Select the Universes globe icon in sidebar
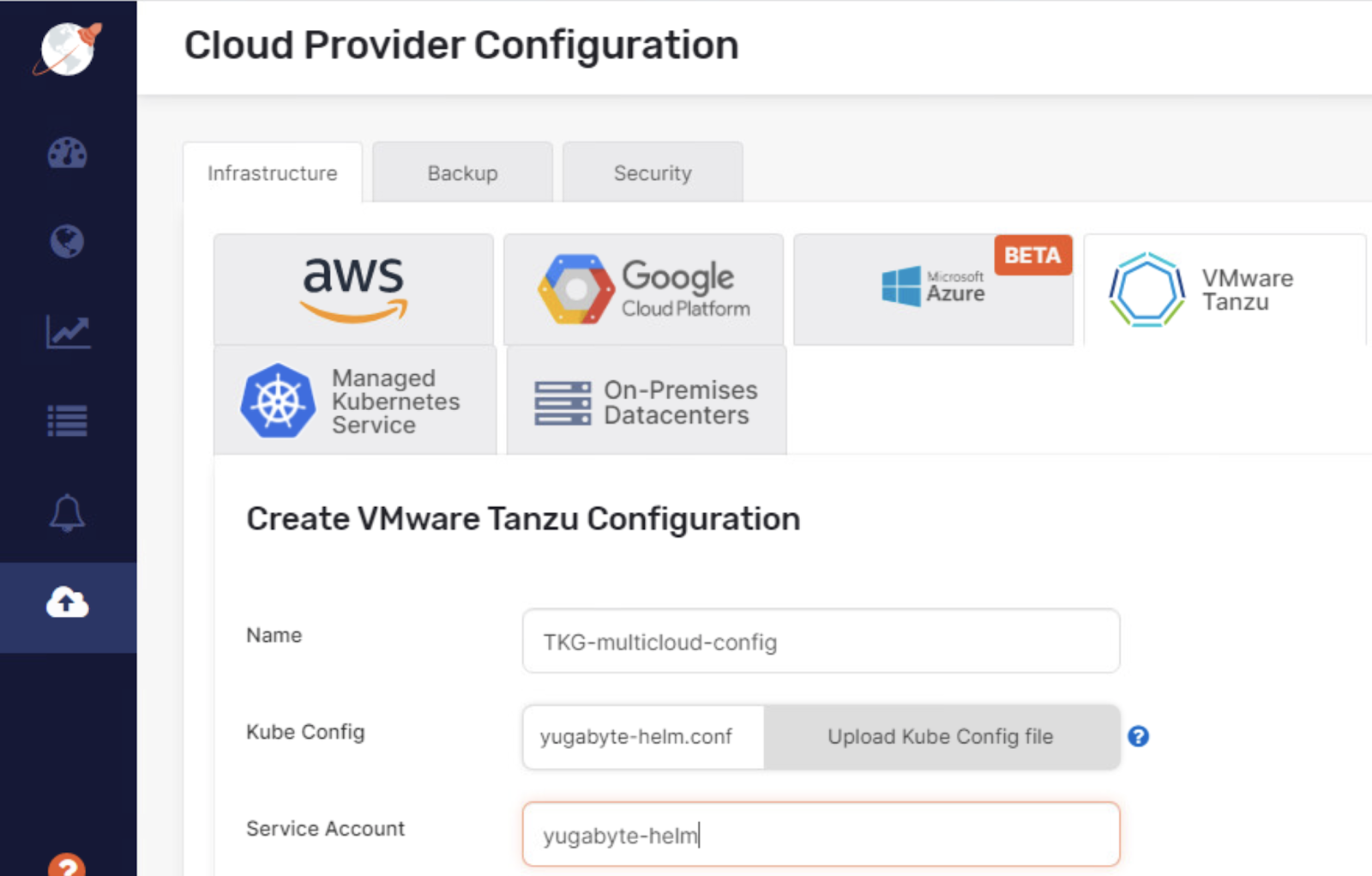Screen dimensions: 1372x876 click(68, 243)
